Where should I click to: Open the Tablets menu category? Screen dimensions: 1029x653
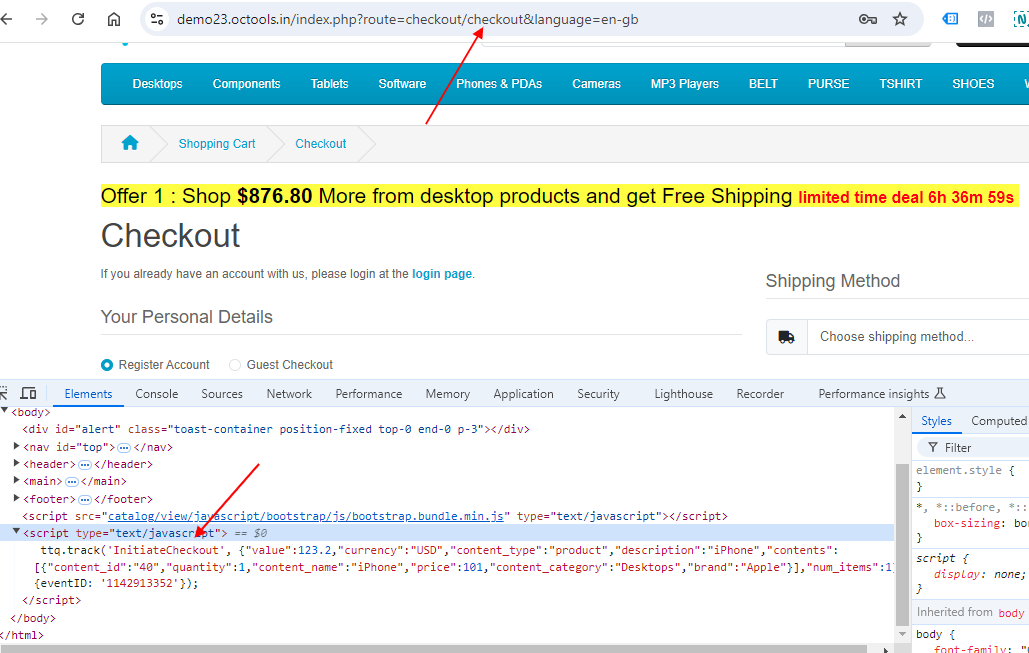329,84
